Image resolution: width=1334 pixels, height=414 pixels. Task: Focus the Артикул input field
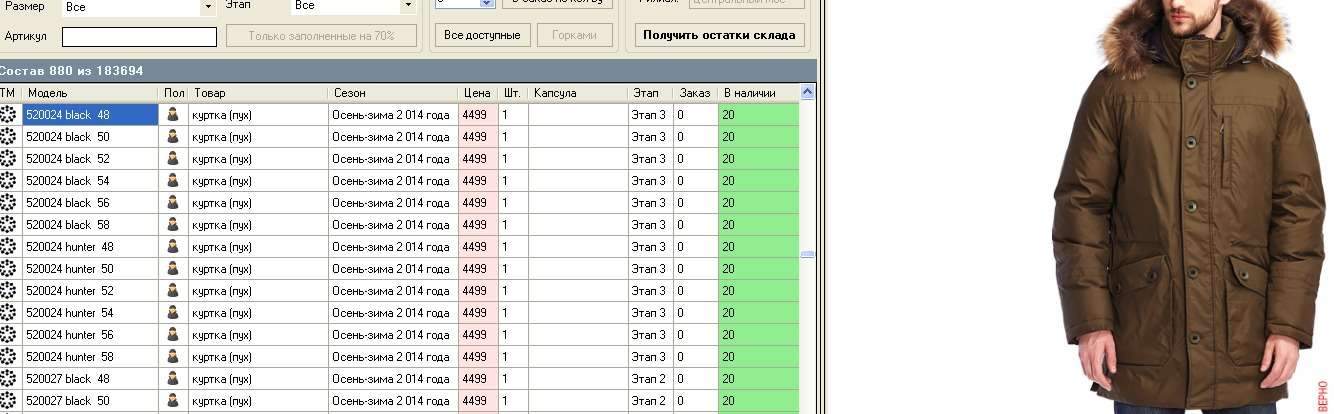point(139,37)
